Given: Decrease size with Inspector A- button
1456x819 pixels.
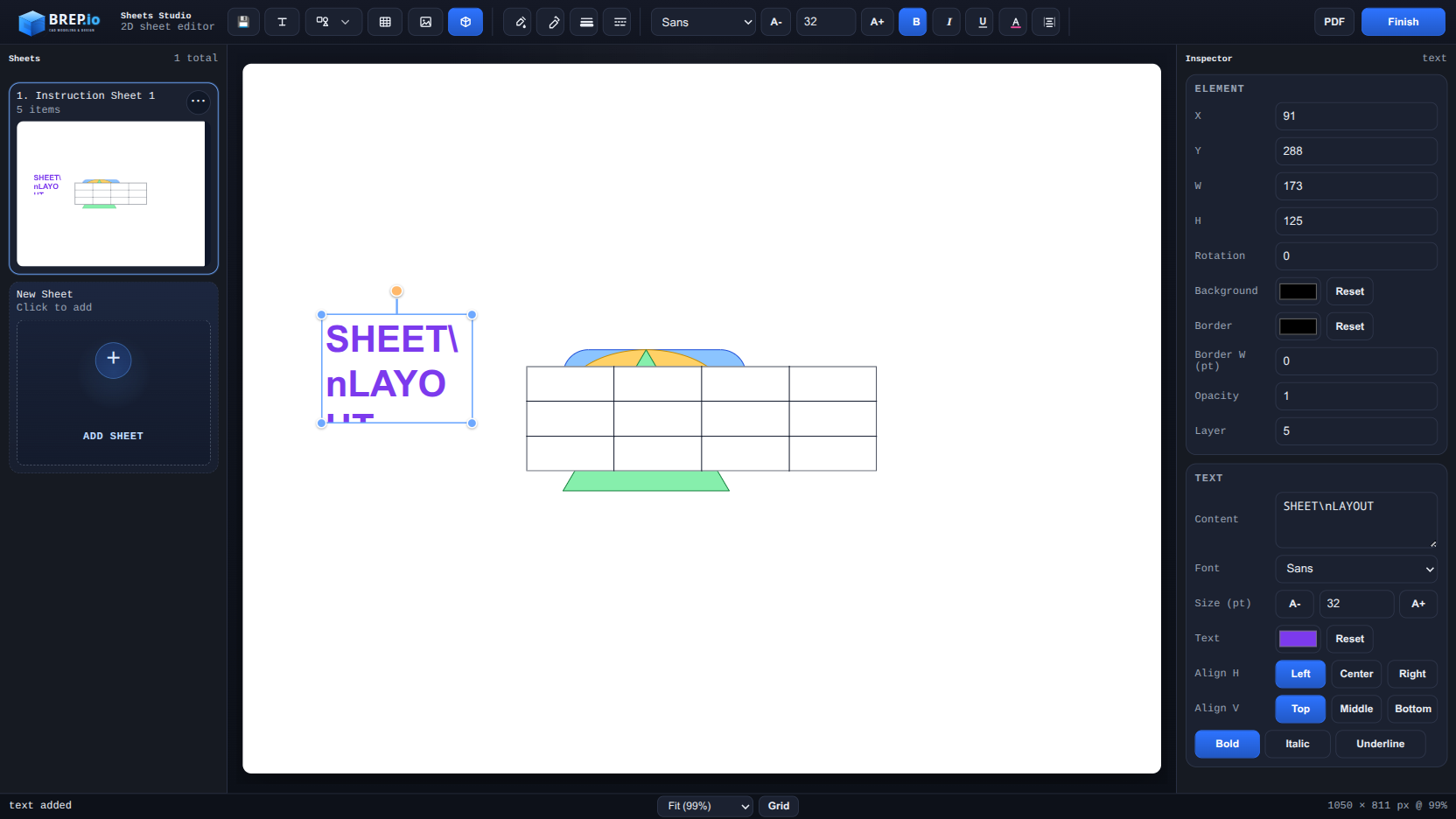Looking at the screenshot, I should click(1294, 604).
